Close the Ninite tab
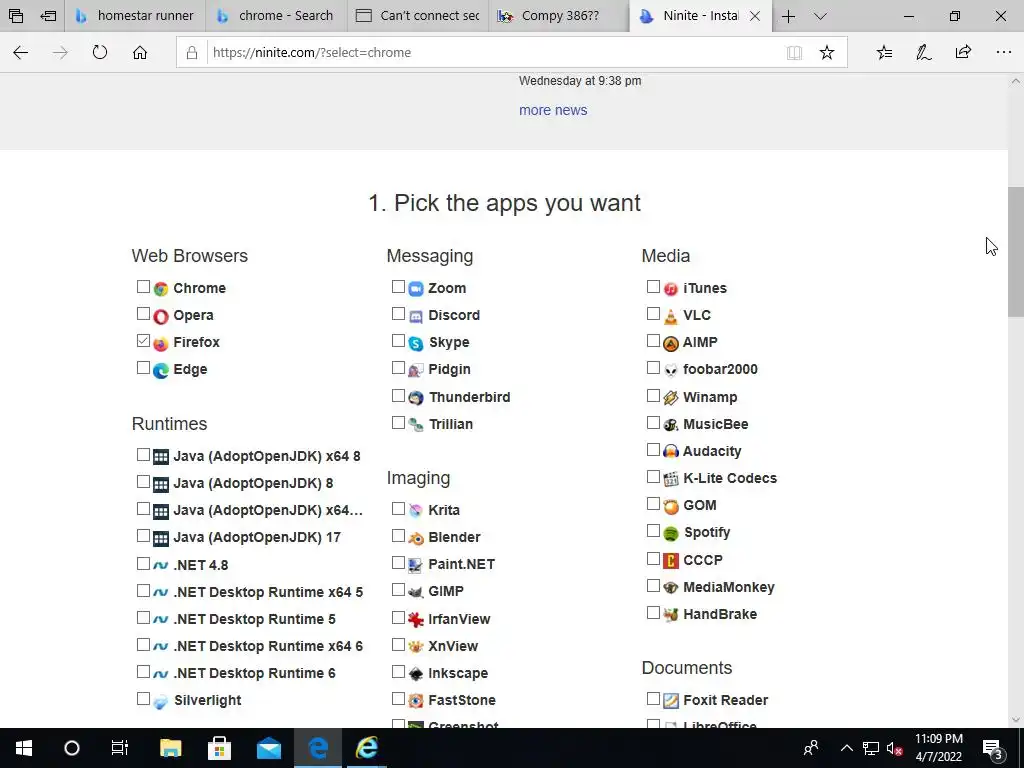The width and height of the screenshot is (1024, 768). (x=755, y=16)
